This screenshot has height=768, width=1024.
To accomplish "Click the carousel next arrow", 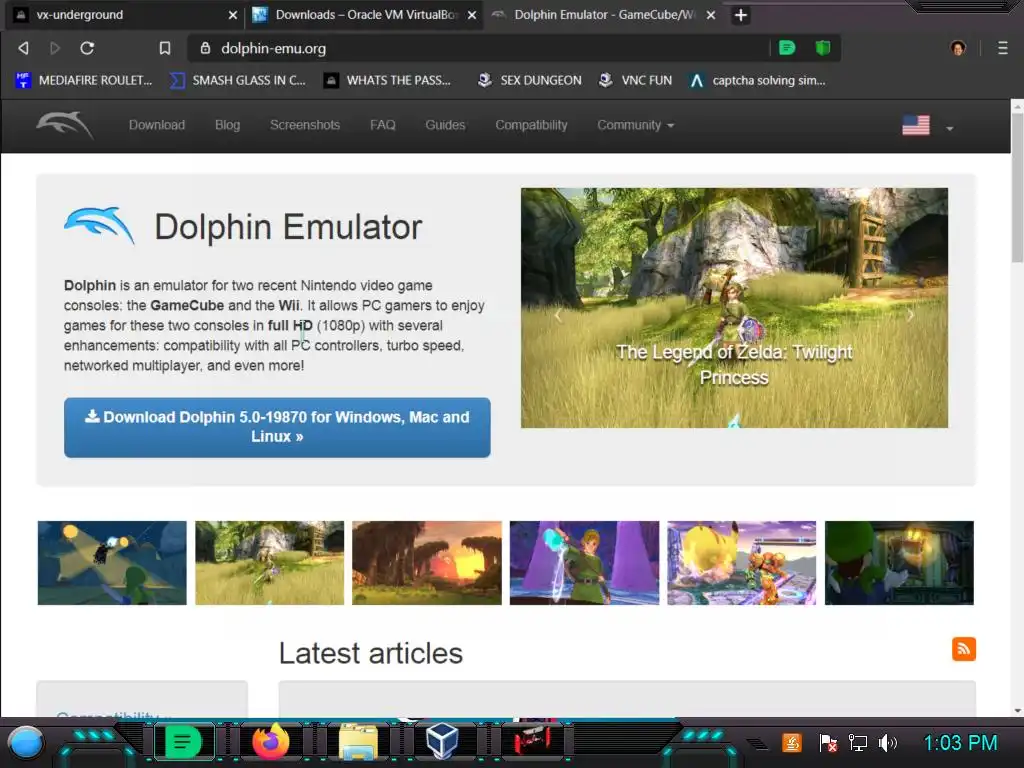I will (910, 315).
